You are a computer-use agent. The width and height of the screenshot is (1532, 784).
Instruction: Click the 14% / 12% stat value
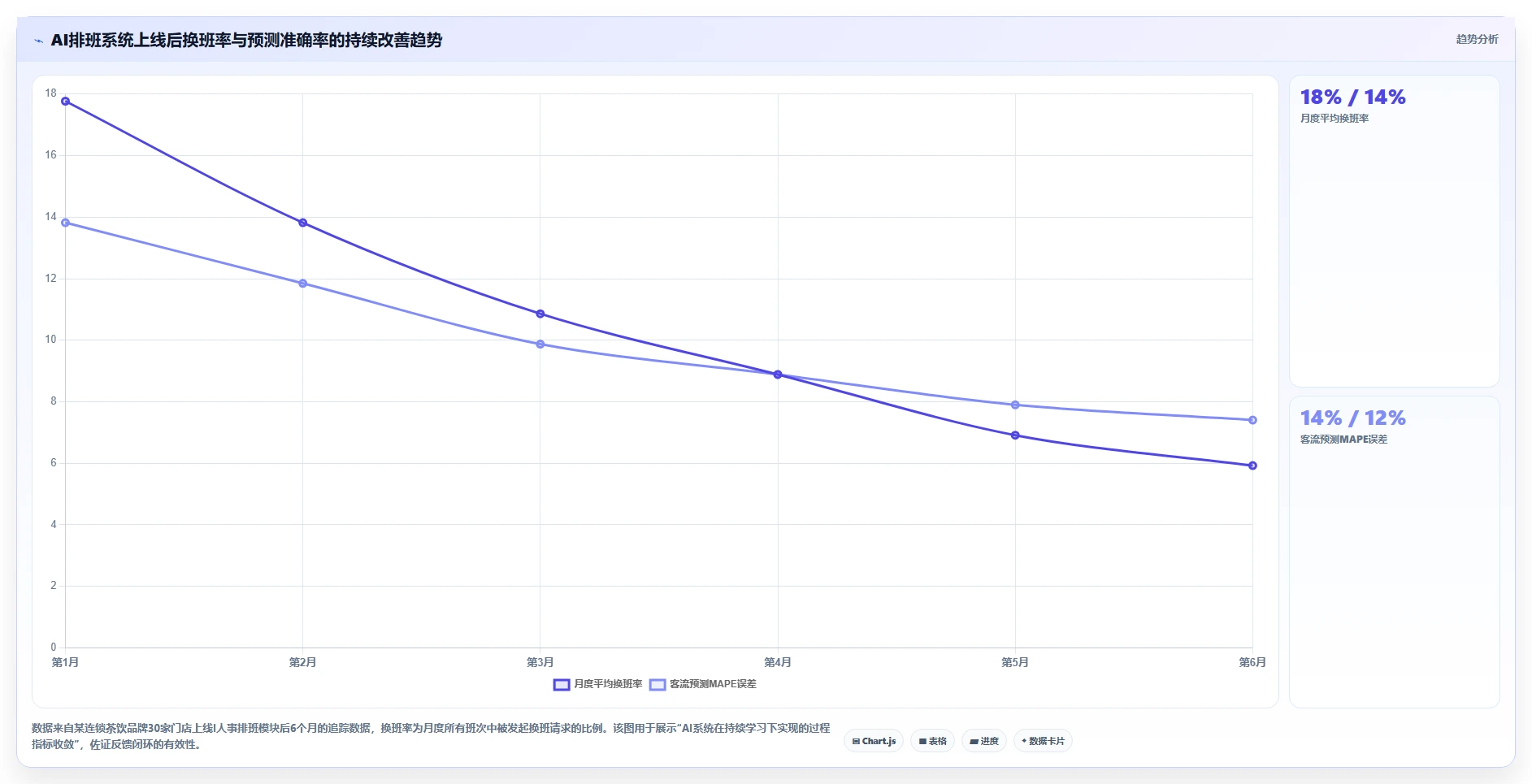[x=1352, y=418]
